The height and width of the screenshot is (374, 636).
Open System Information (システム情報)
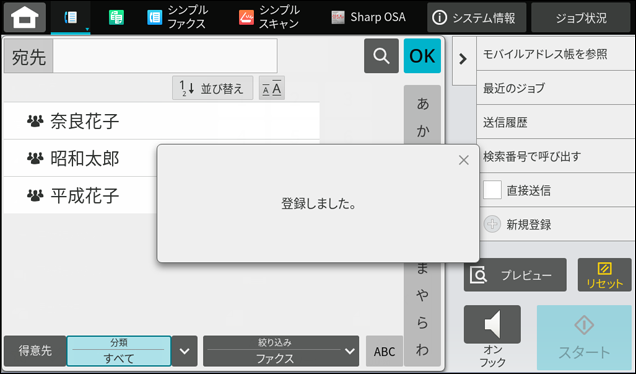(477, 17)
